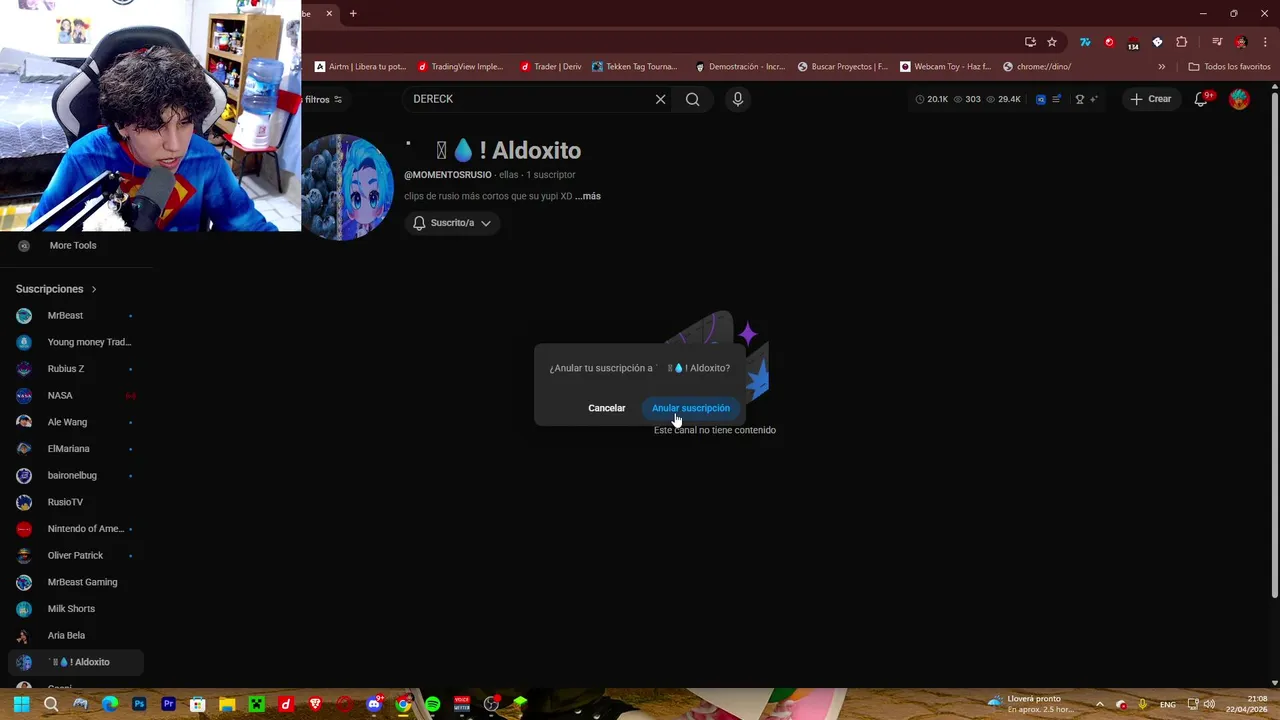Open Nintendo of Ame... channel

pos(76,529)
